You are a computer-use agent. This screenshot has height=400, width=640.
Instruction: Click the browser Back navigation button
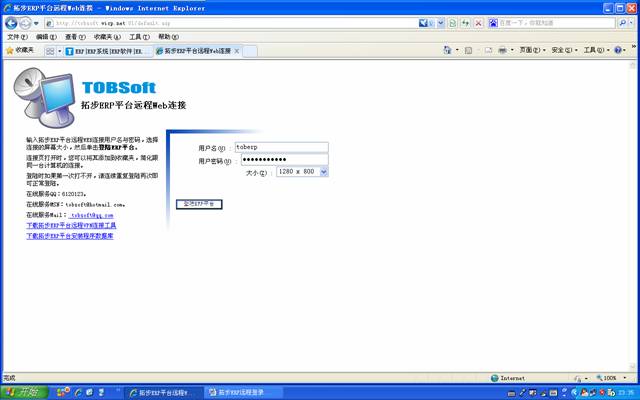11,22
